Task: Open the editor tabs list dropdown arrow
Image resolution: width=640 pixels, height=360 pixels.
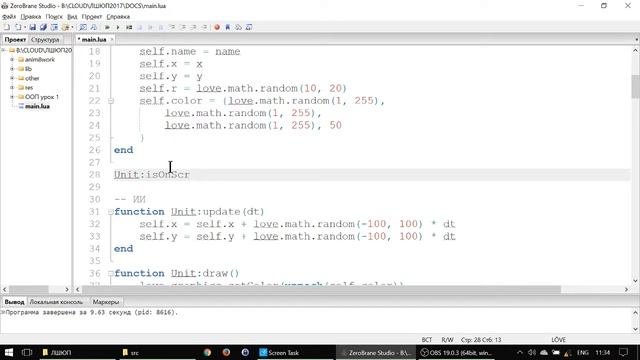Action: point(636,40)
